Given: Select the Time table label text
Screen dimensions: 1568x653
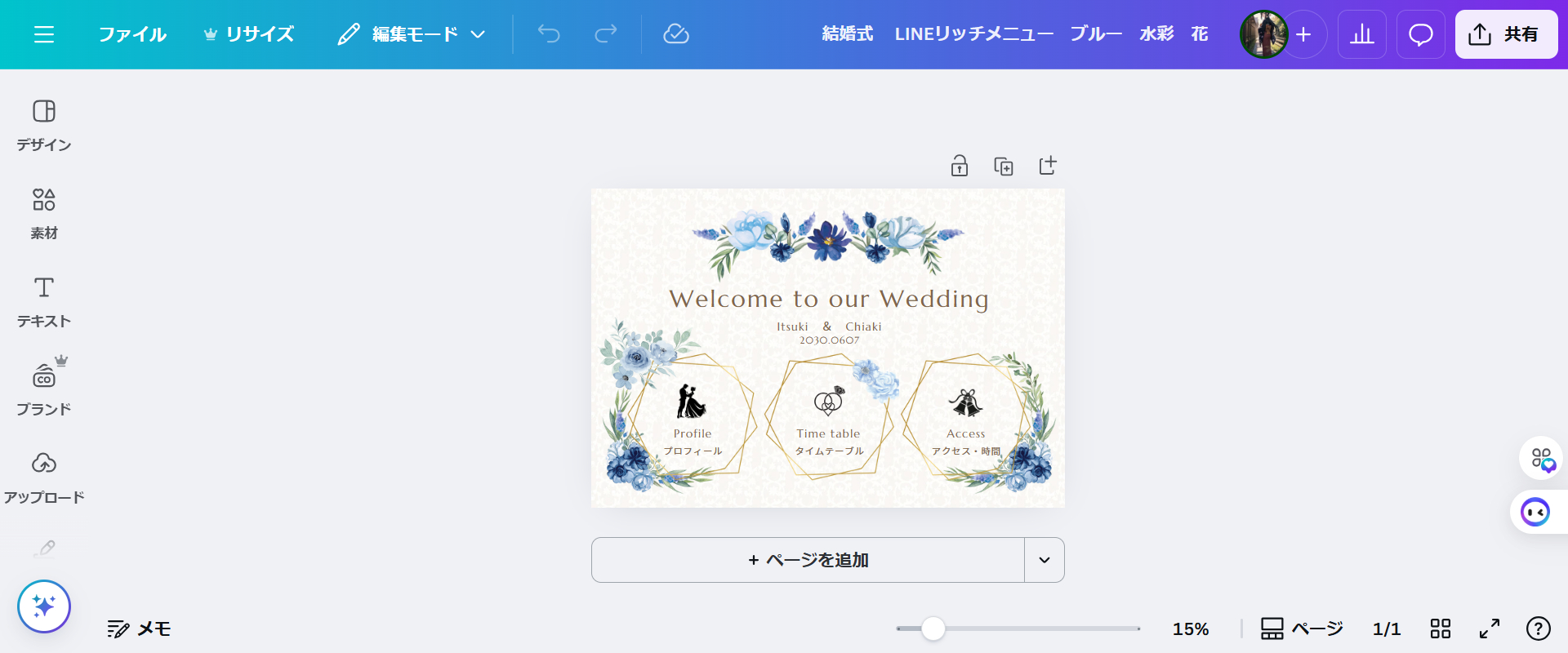Looking at the screenshot, I should (828, 433).
